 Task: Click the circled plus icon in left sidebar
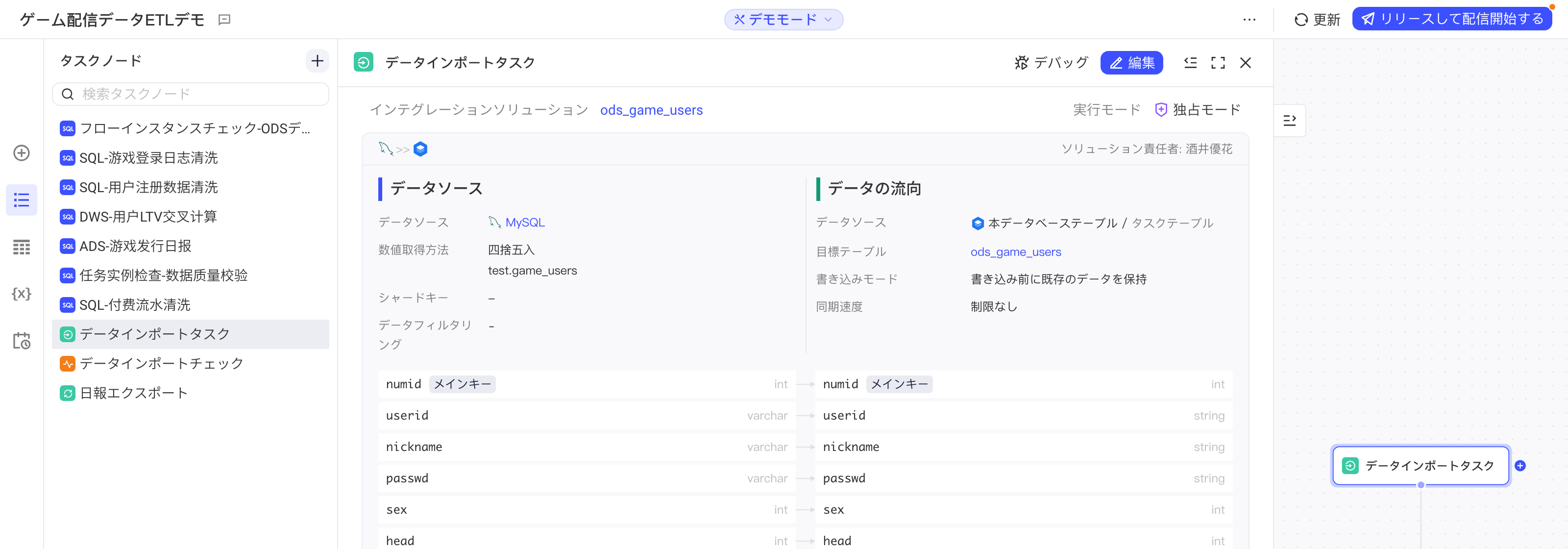22,153
